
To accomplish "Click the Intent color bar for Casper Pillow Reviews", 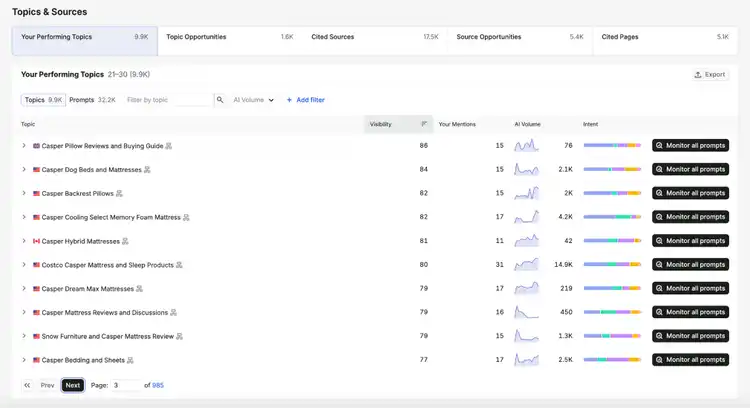I will pyautogui.click(x=612, y=145).
